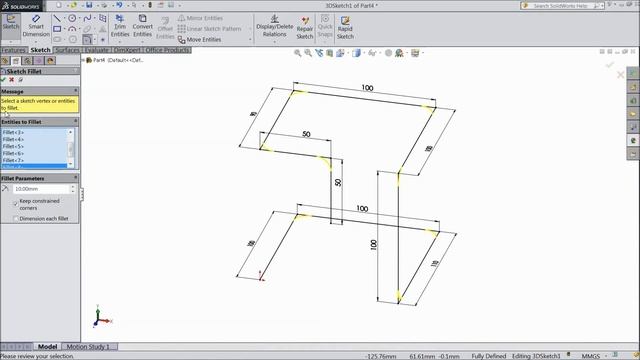Increase fillet radius with spinner up arrow

click(73, 187)
